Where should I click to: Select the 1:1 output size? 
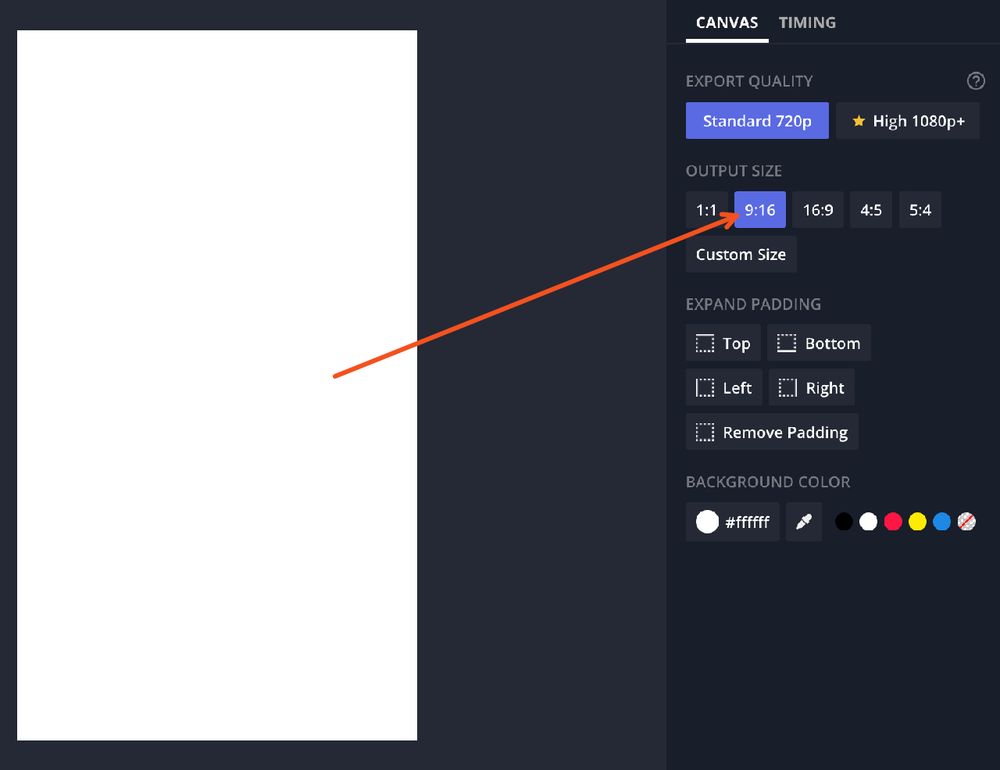click(706, 210)
